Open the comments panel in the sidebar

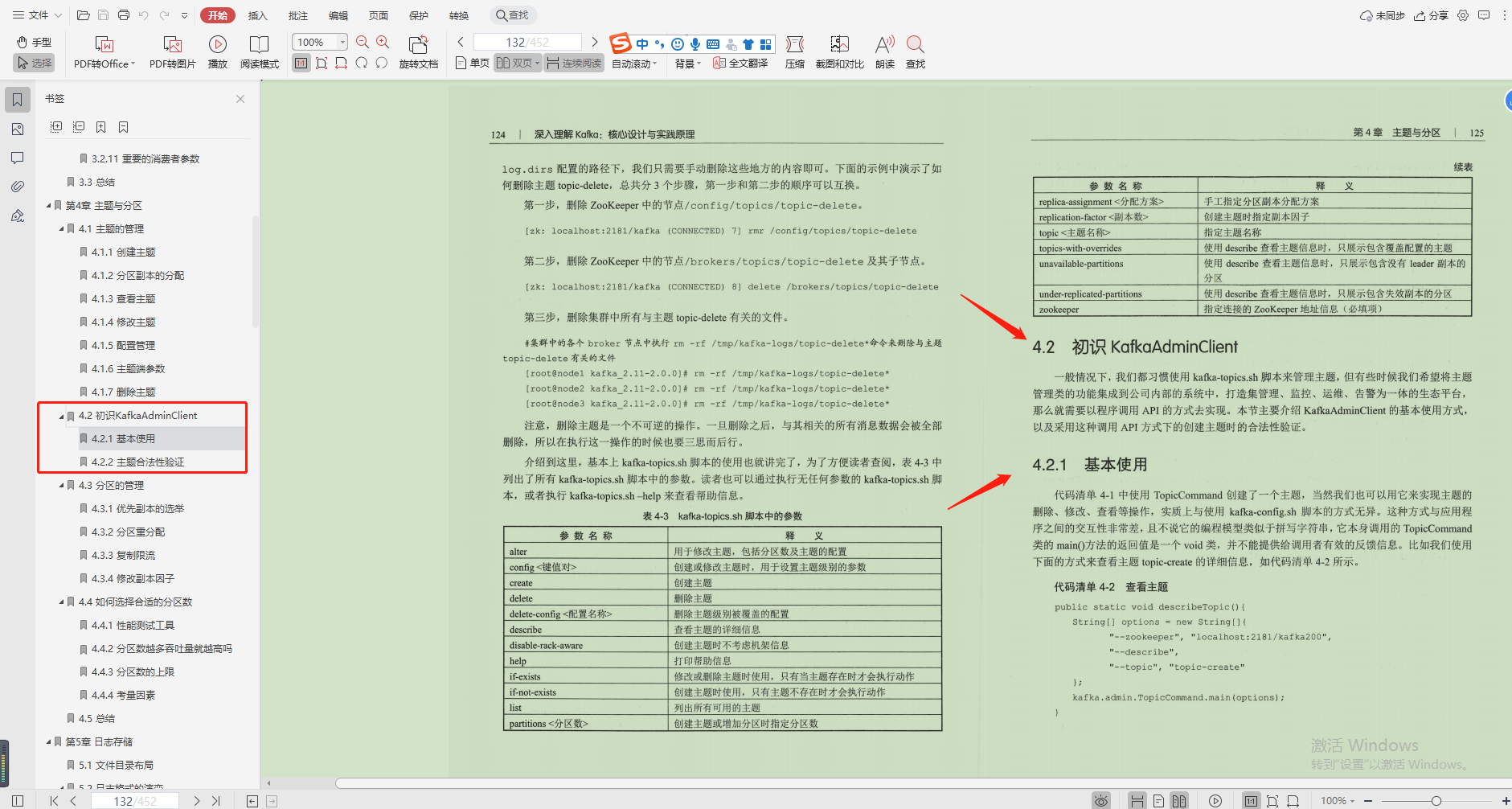pyautogui.click(x=18, y=158)
